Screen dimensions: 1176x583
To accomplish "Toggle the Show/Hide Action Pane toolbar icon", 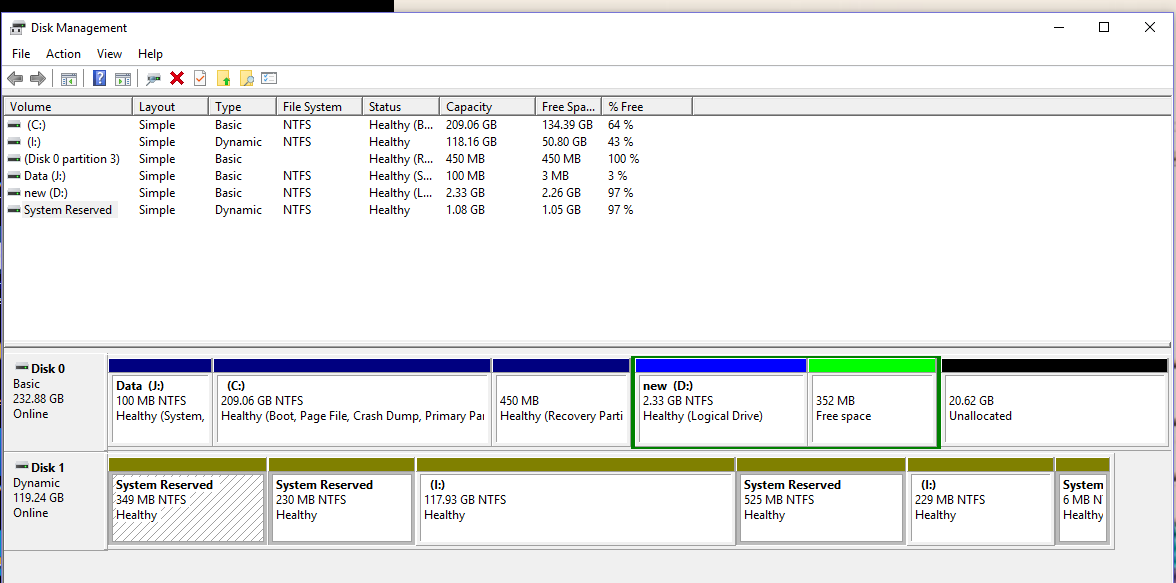I will [x=123, y=78].
